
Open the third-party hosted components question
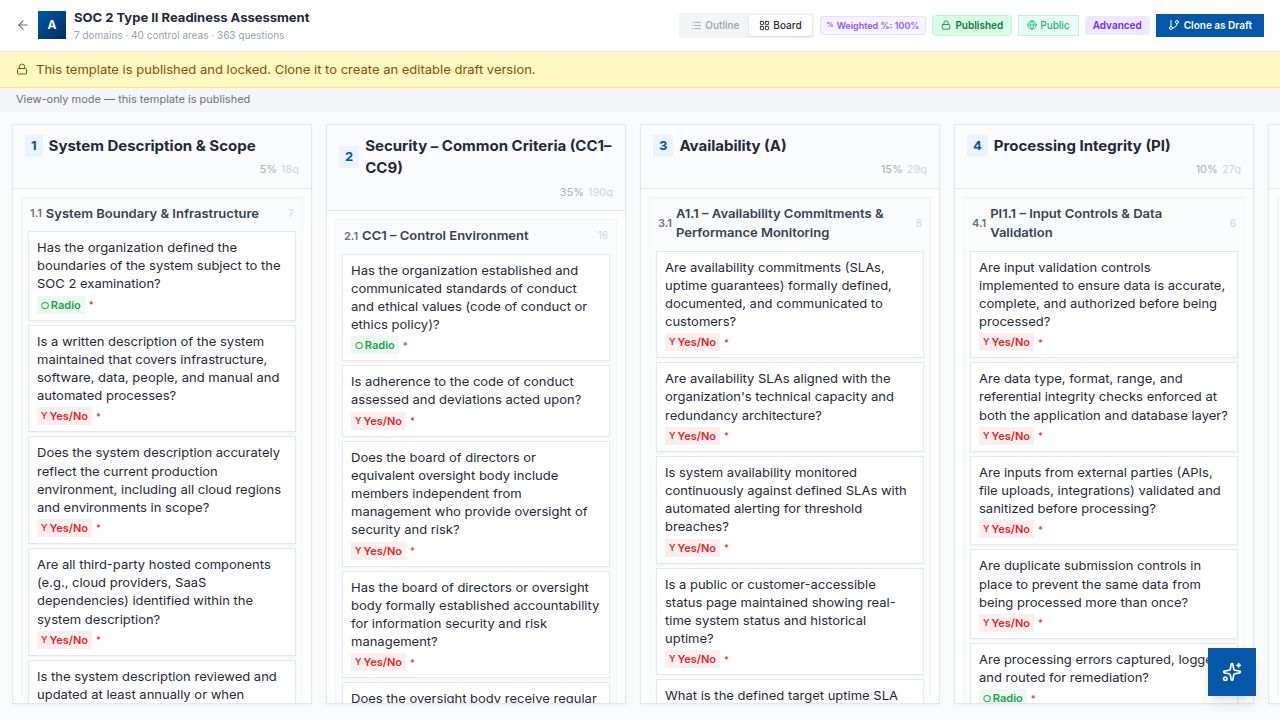pyautogui.click(x=162, y=602)
